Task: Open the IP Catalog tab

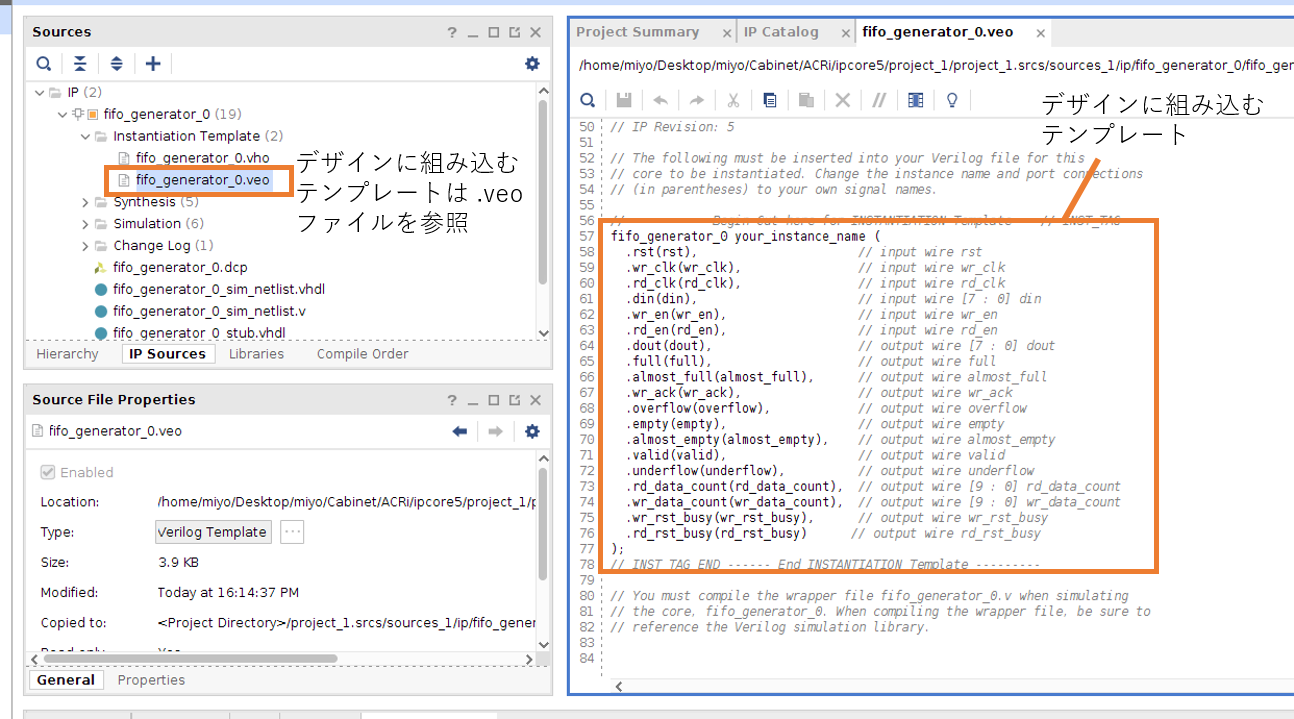Action: pyautogui.click(x=781, y=32)
